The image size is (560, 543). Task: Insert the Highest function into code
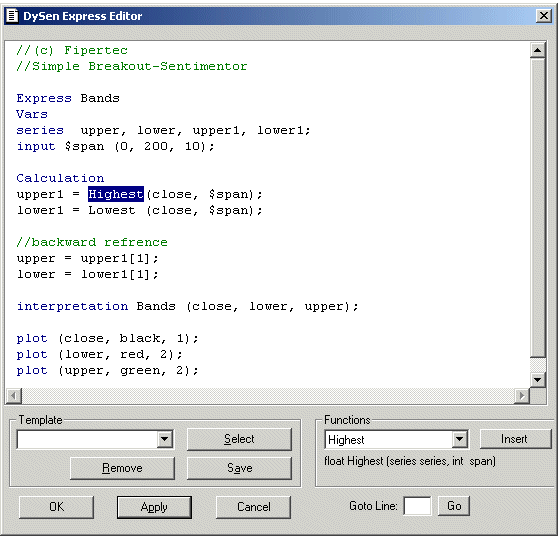coord(515,439)
